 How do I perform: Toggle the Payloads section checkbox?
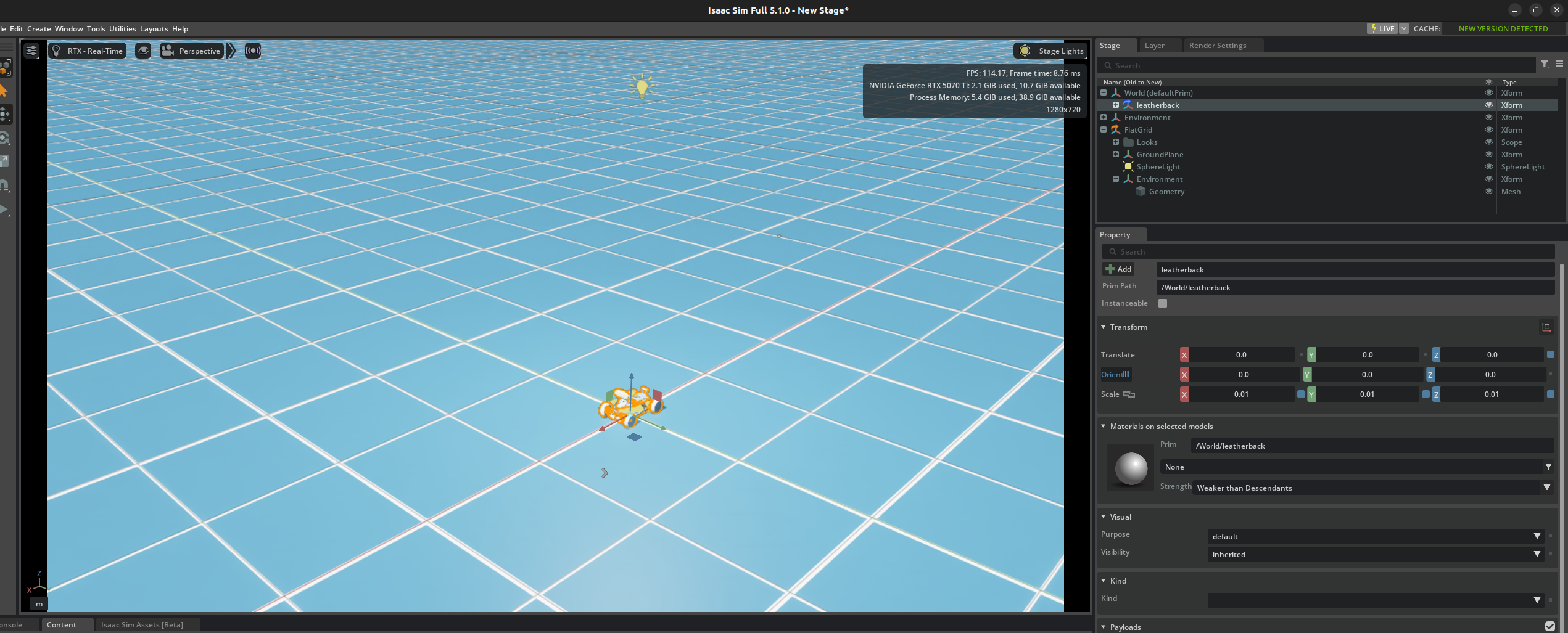tap(1549, 626)
